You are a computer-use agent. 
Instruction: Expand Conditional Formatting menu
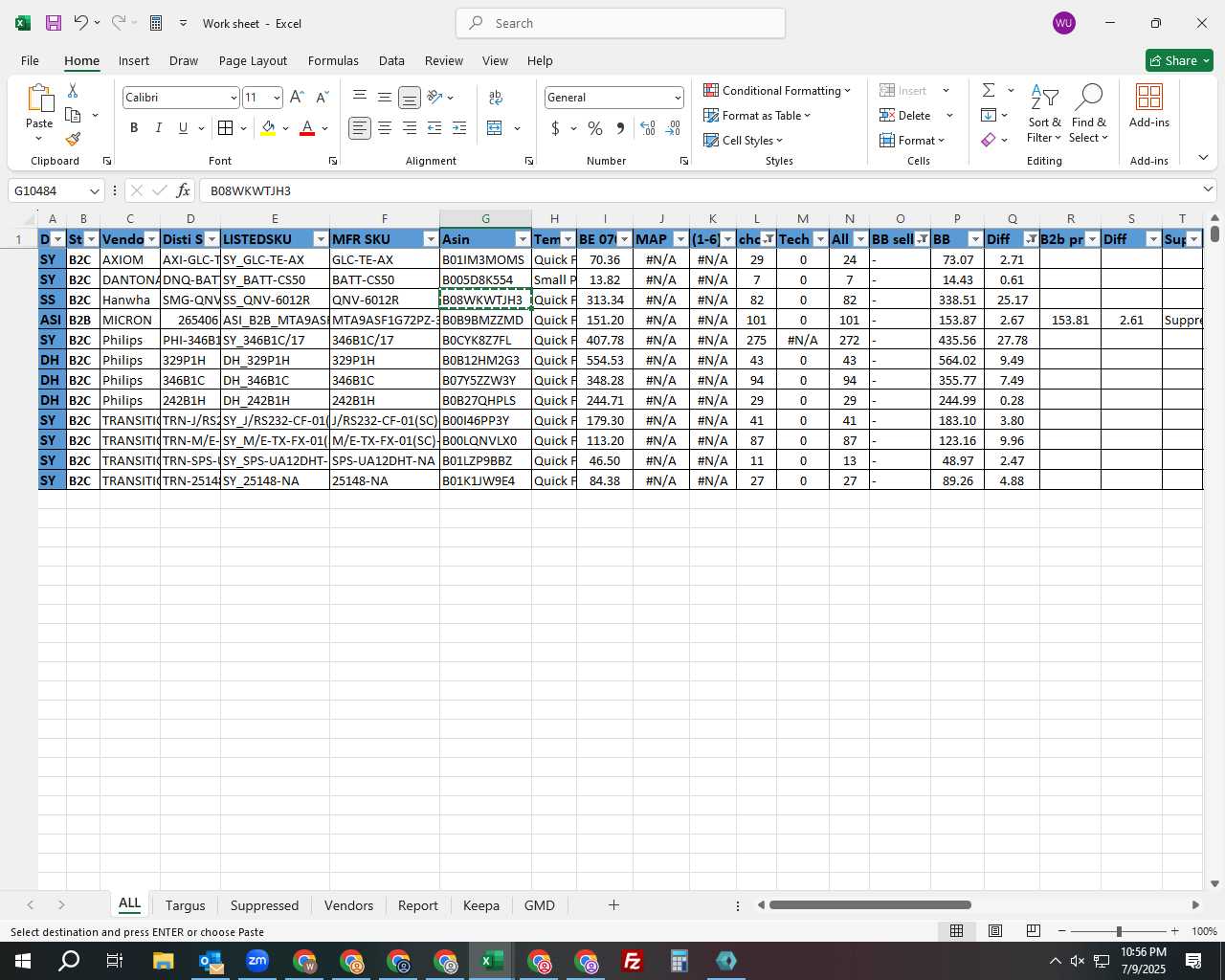click(x=777, y=90)
